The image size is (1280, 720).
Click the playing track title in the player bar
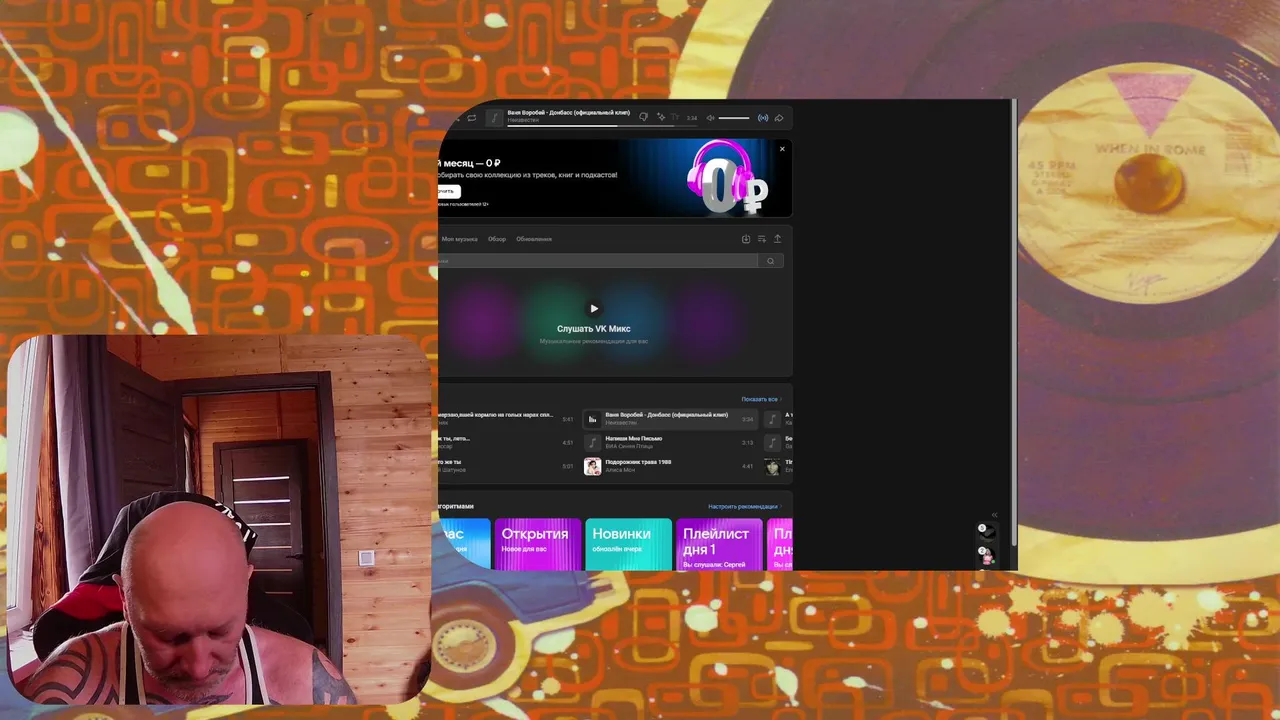click(x=568, y=113)
